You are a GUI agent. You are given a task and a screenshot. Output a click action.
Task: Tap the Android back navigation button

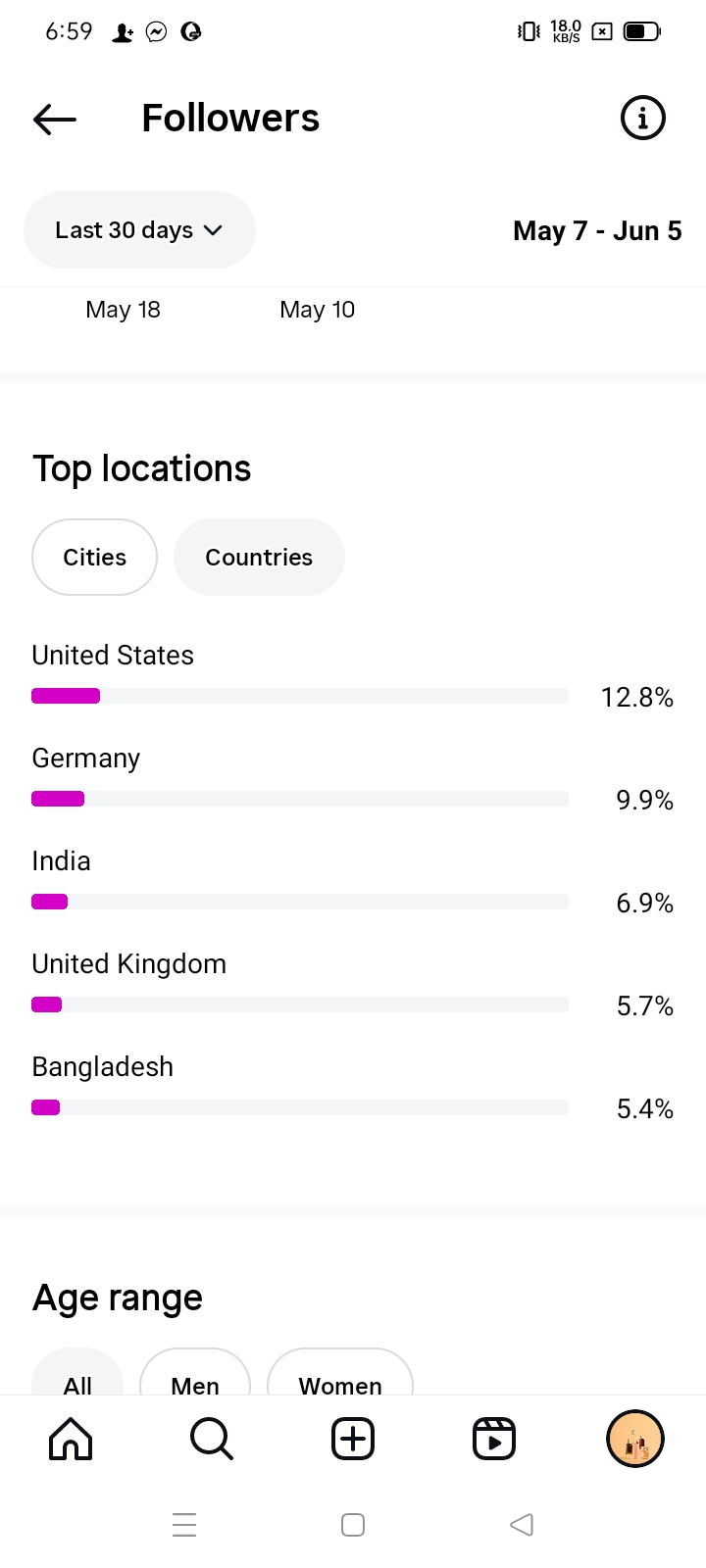point(522,1525)
